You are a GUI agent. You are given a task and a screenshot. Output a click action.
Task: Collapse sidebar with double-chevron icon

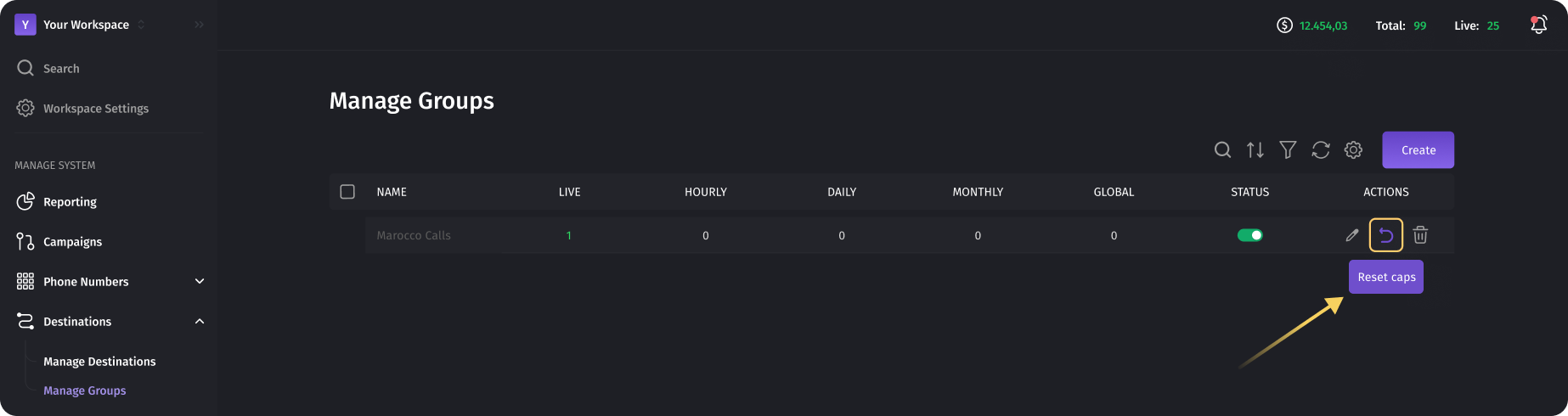click(199, 25)
